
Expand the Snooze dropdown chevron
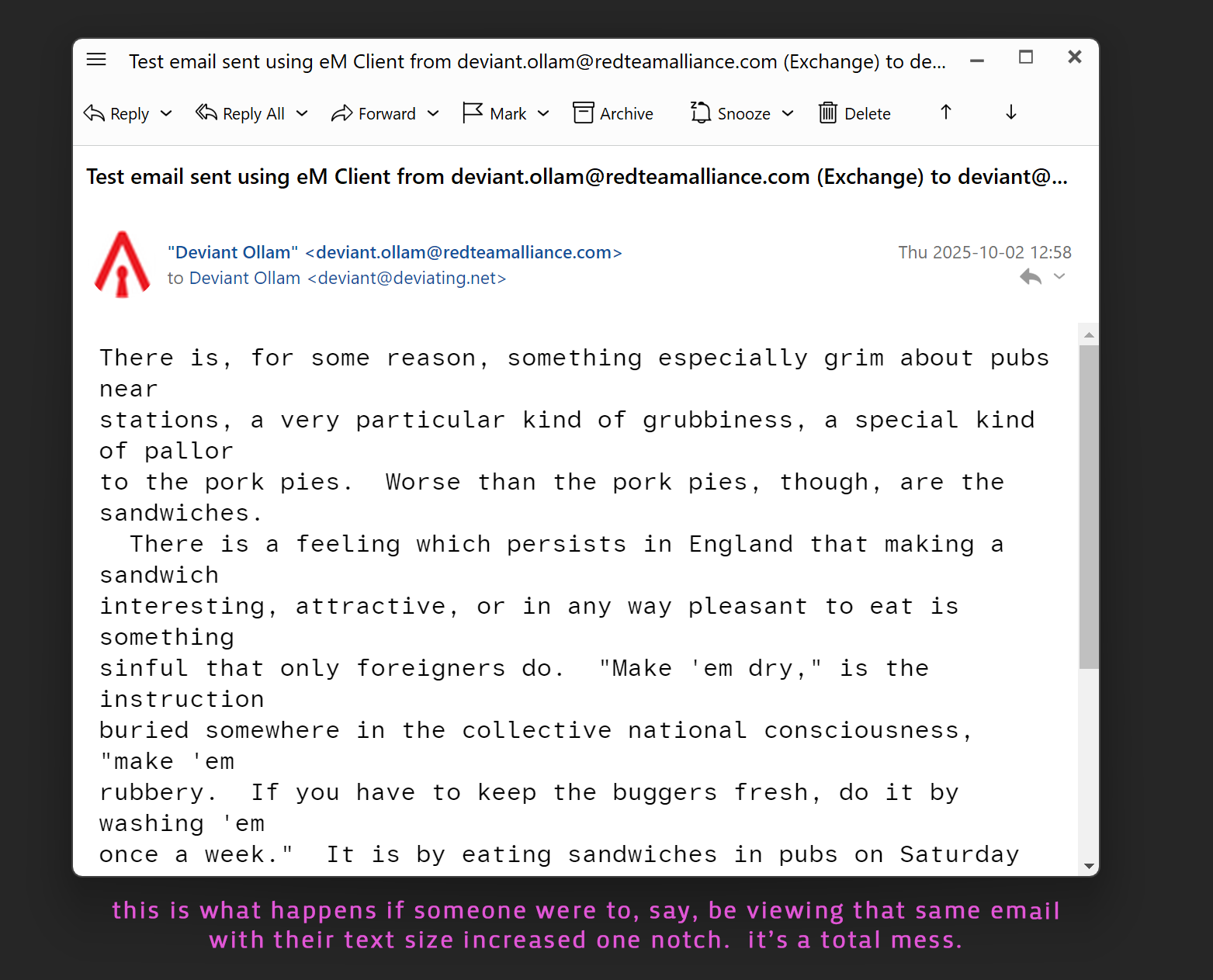[x=788, y=113]
